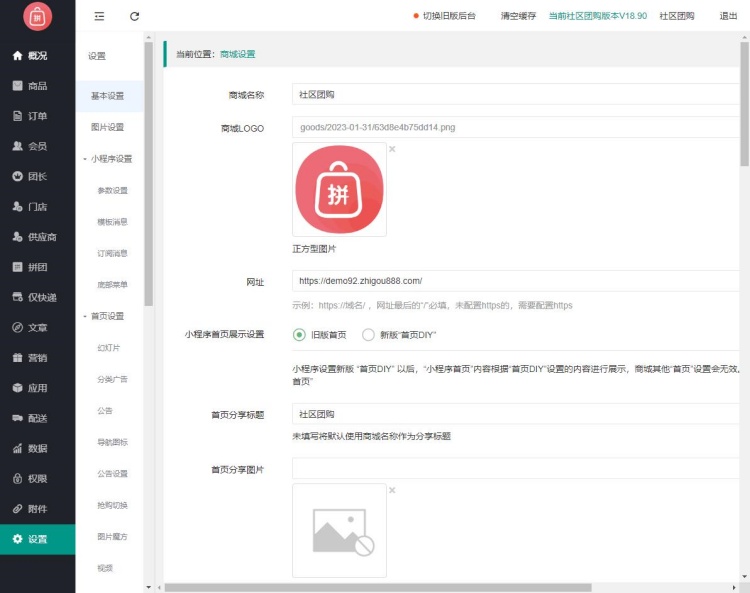Click the 切换旧版后台 link
The height and width of the screenshot is (593, 750).
(449, 16)
